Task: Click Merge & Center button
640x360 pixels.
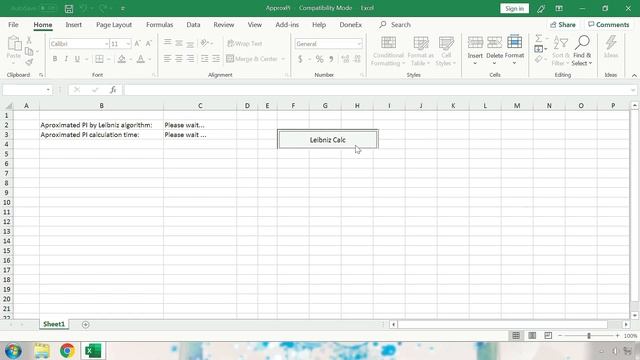Action: click(x=252, y=59)
